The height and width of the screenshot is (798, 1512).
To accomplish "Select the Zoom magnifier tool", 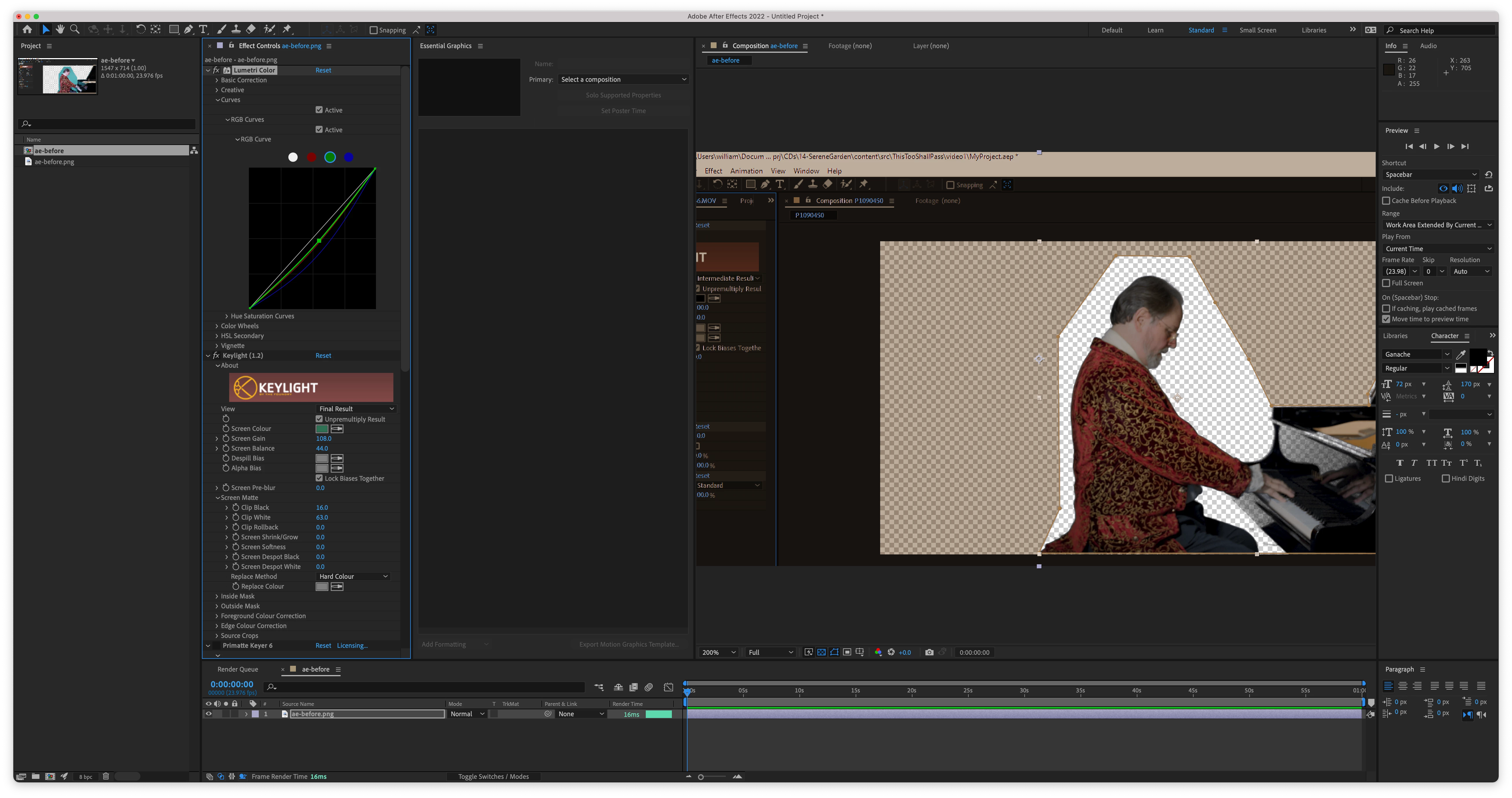I will (75, 29).
